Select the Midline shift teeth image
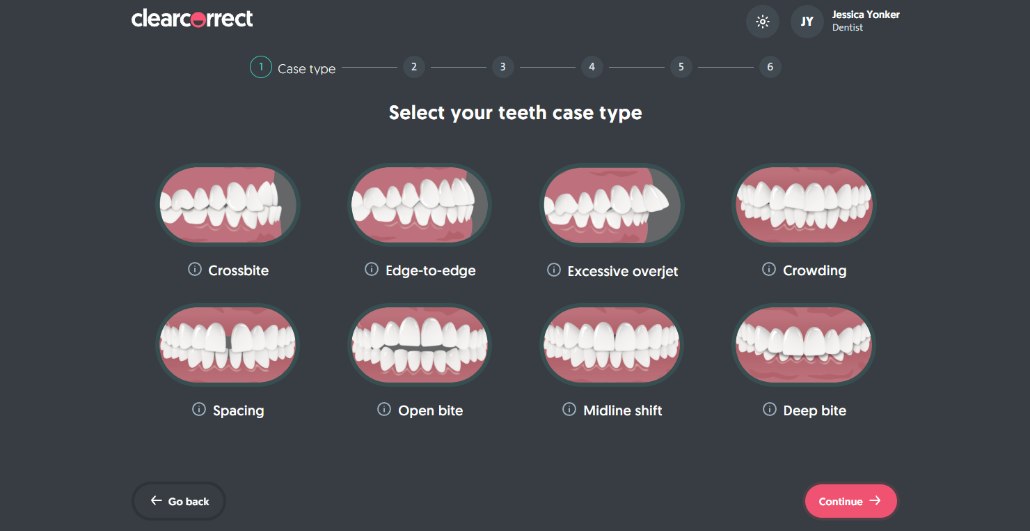The height and width of the screenshot is (531, 1030). tap(612, 345)
